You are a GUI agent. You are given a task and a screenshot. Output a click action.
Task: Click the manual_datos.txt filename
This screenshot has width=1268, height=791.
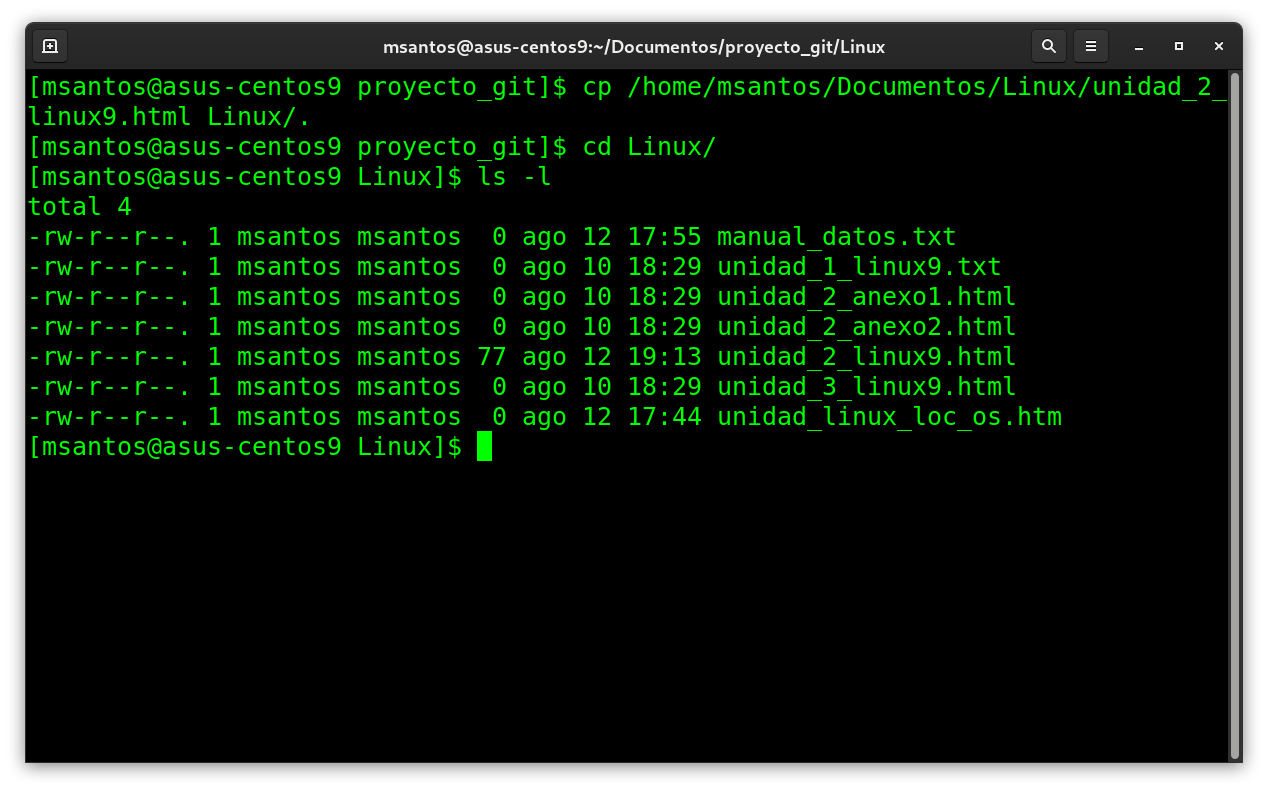pyautogui.click(x=836, y=237)
